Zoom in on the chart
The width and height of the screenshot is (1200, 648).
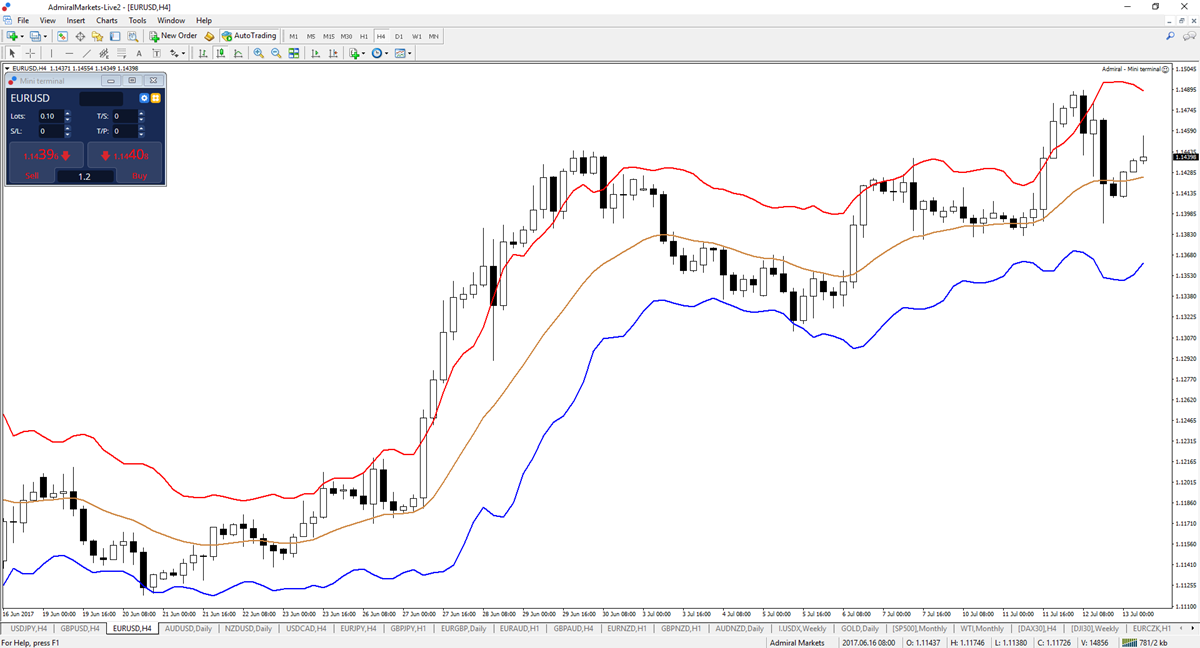[x=259, y=53]
